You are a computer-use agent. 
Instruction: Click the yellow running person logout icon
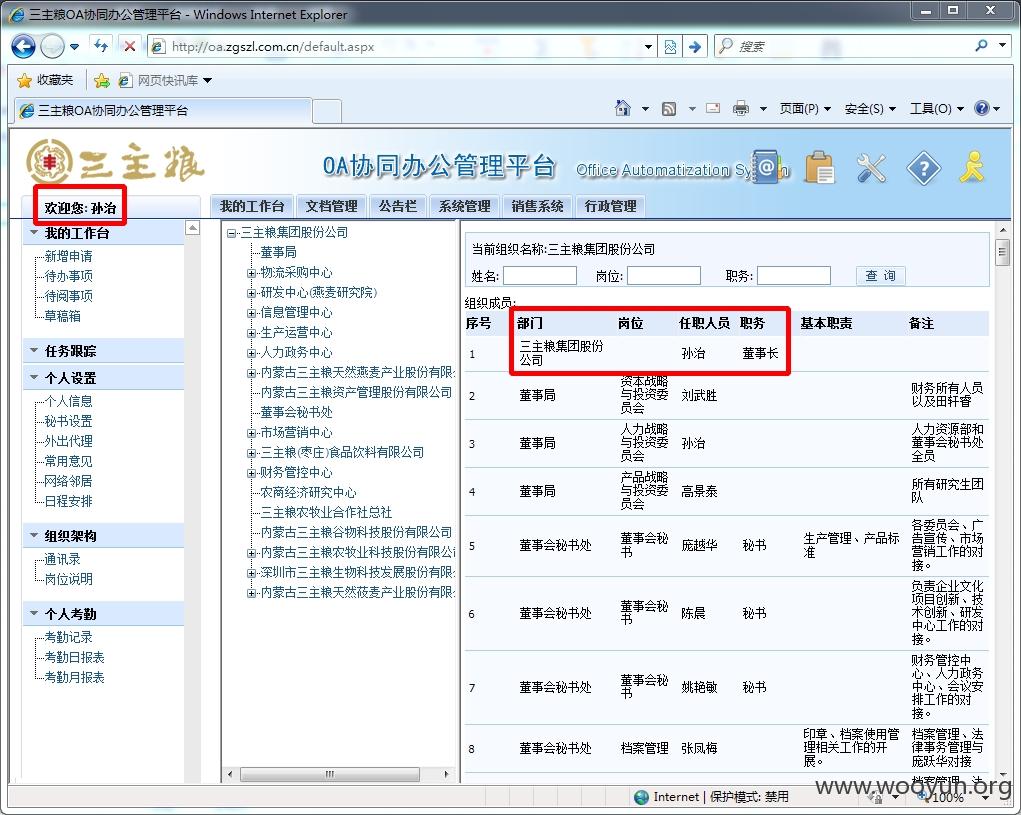tap(972, 167)
